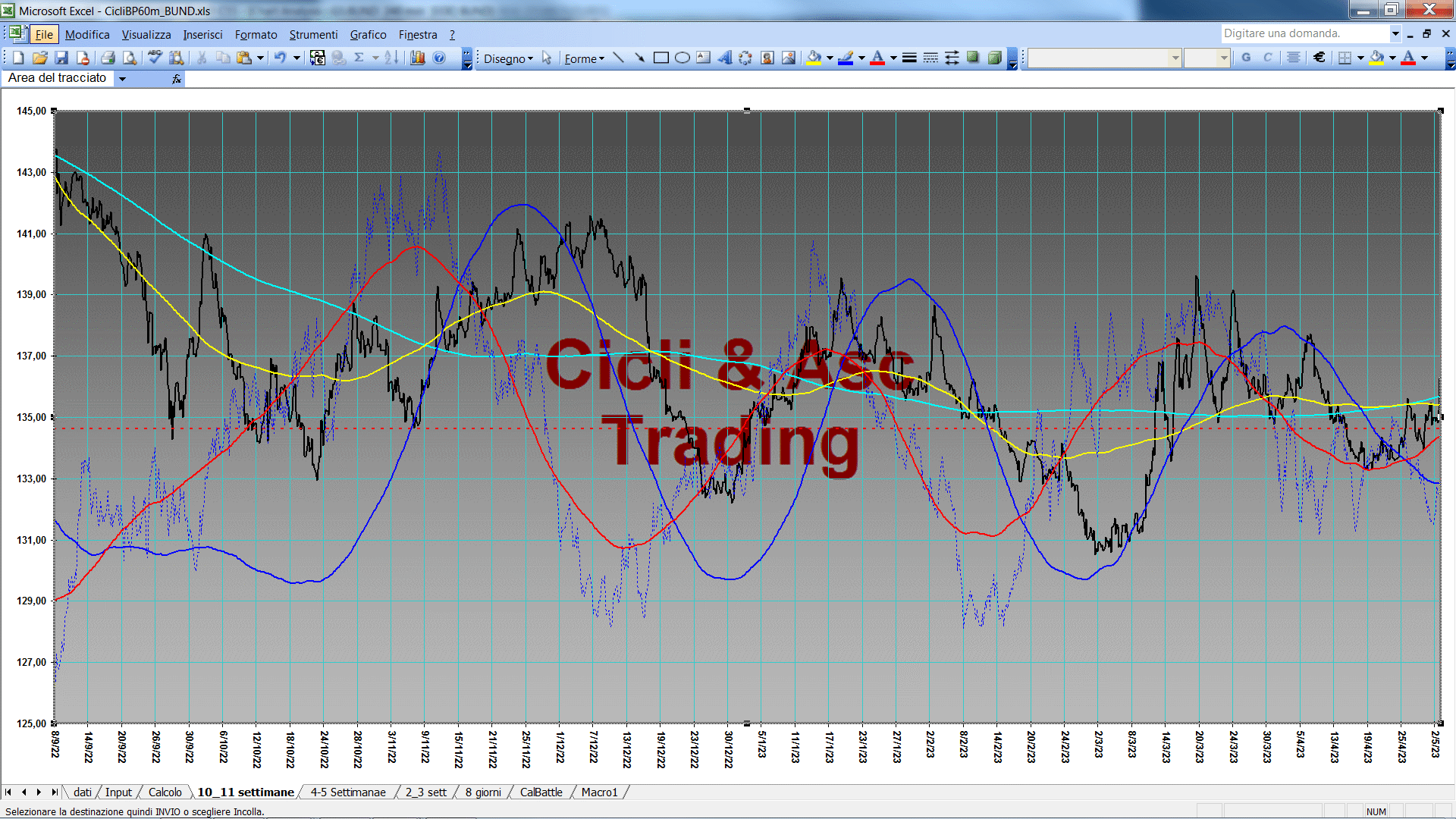
Task: Save the workbook with floppy icon
Action: click(61, 58)
